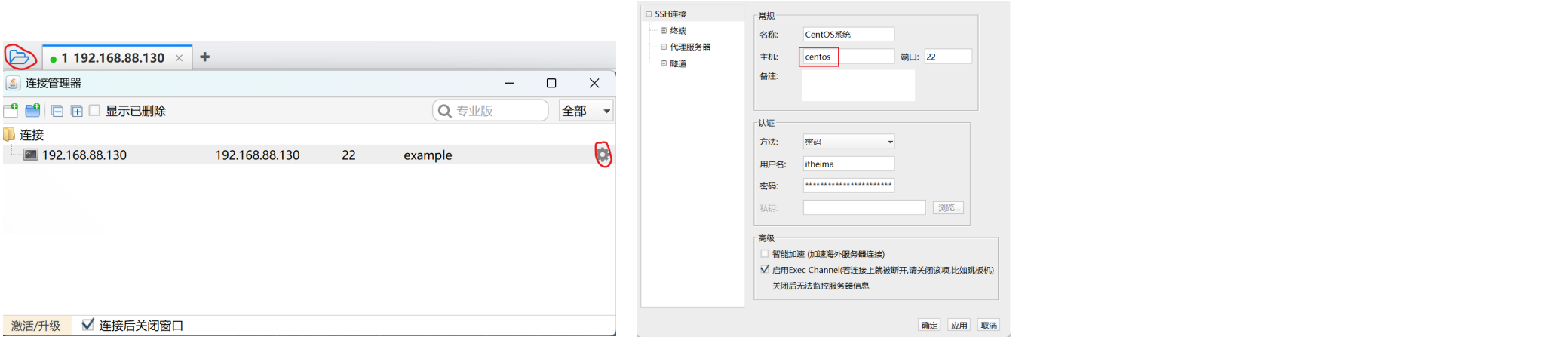Click the 激活/升级 button
Viewport: 1568px width, 343px height.
(x=35, y=326)
